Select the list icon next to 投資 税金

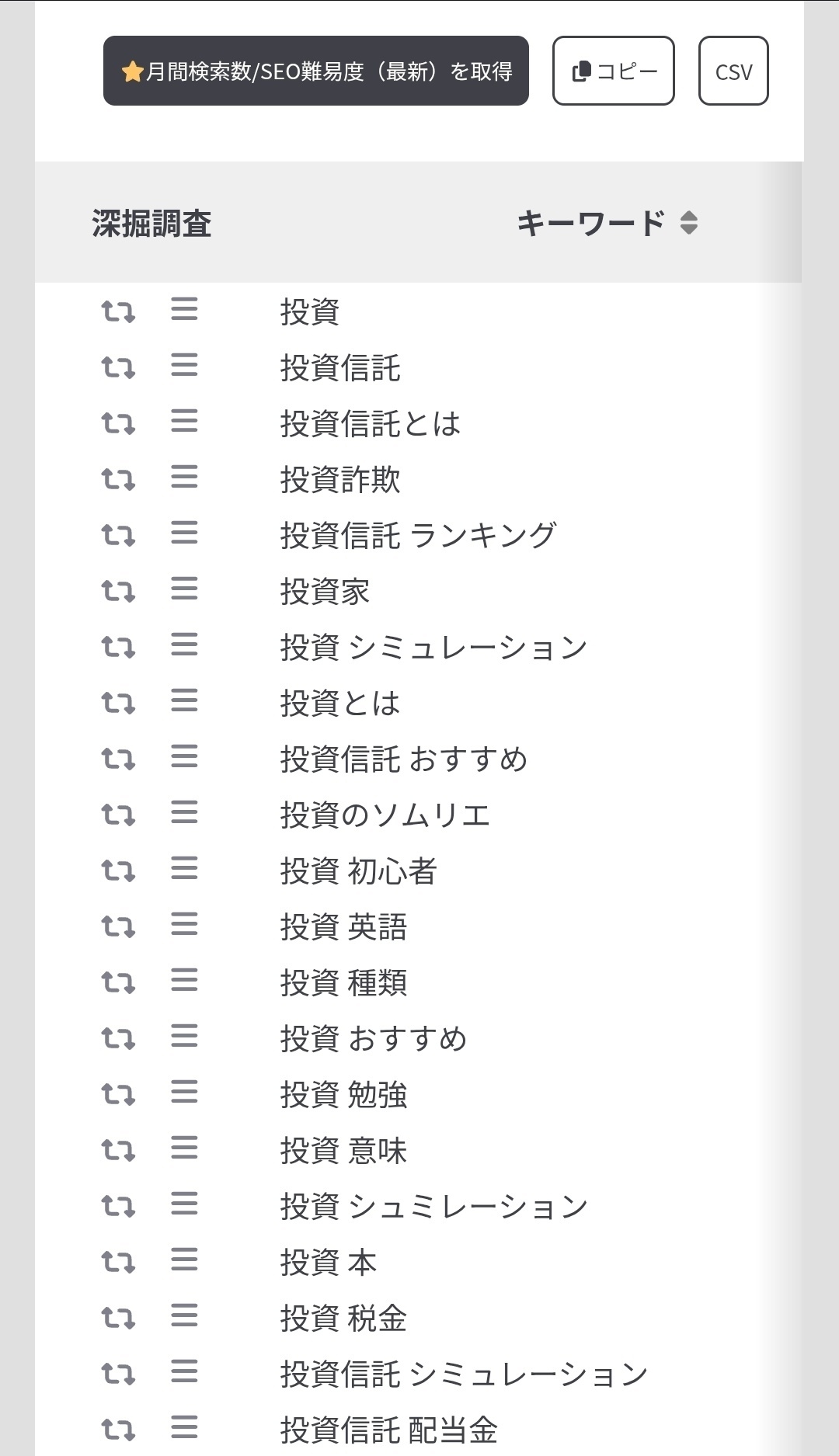(184, 1315)
